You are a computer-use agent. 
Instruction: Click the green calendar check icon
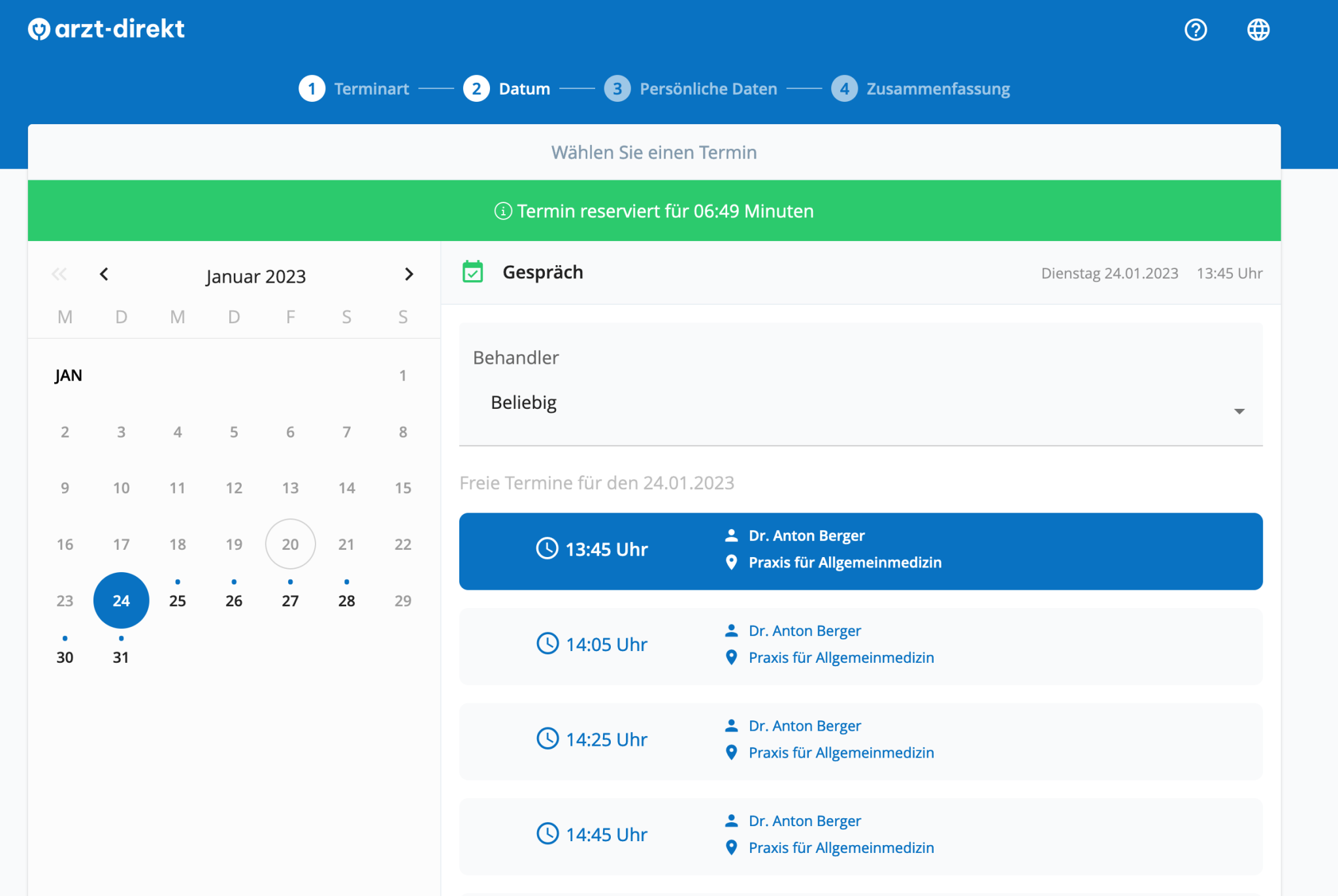click(472, 272)
